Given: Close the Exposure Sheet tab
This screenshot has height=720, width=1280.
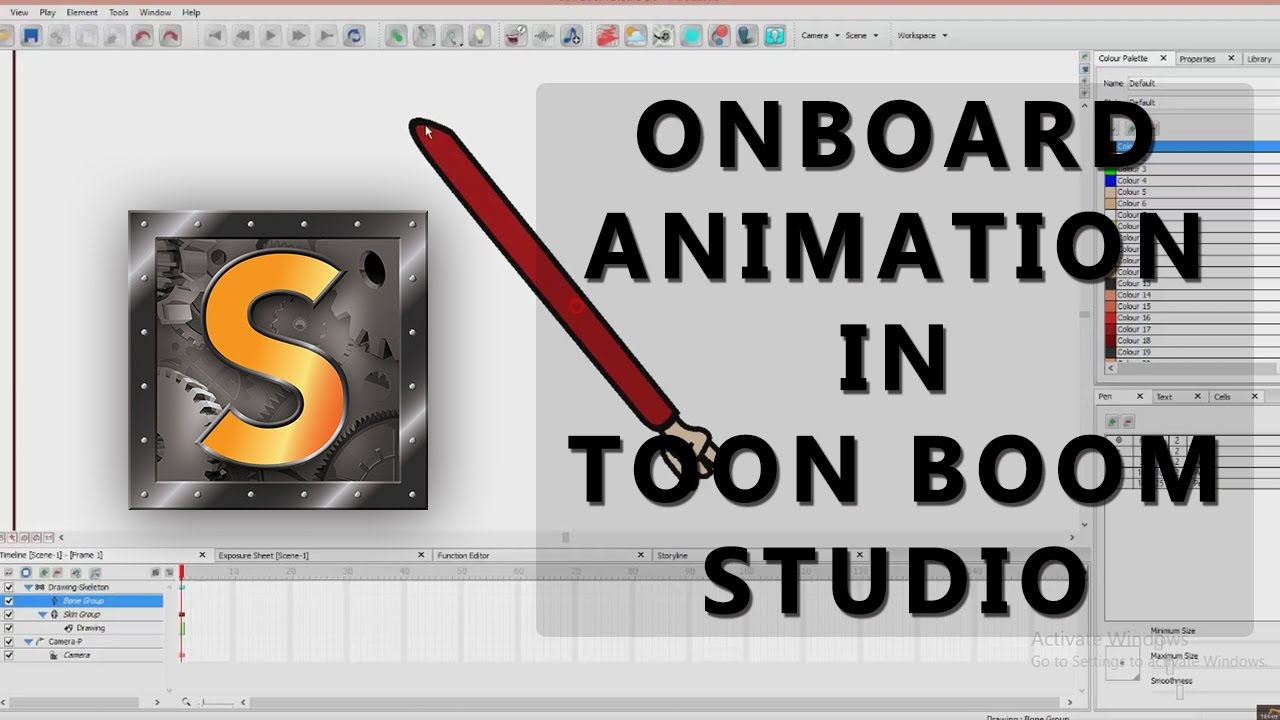Looking at the screenshot, I should 423,555.
